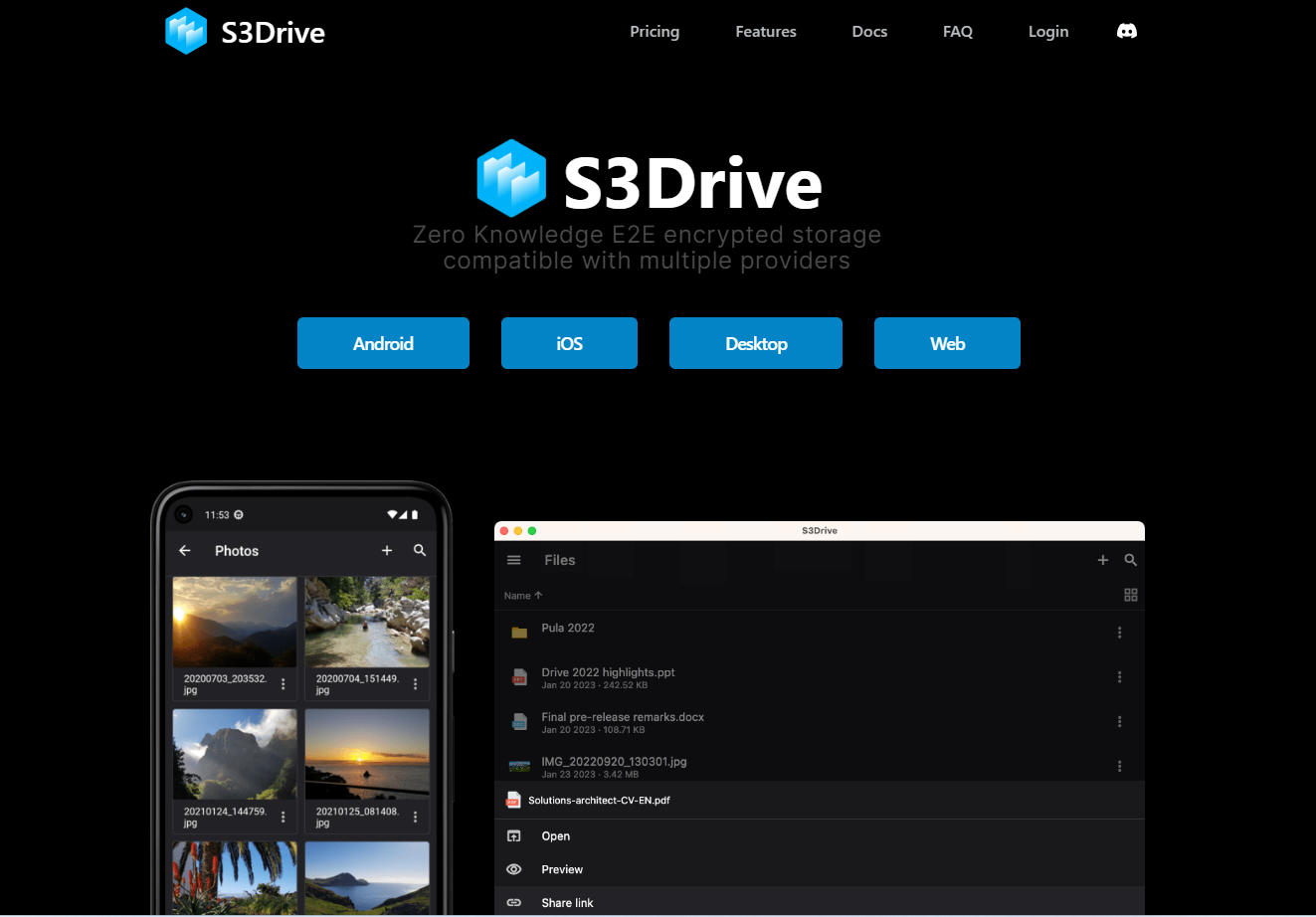Maximize the S3Drive desktop window
Viewport: 1316px width, 917px height.
pyautogui.click(x=532, y=531)
